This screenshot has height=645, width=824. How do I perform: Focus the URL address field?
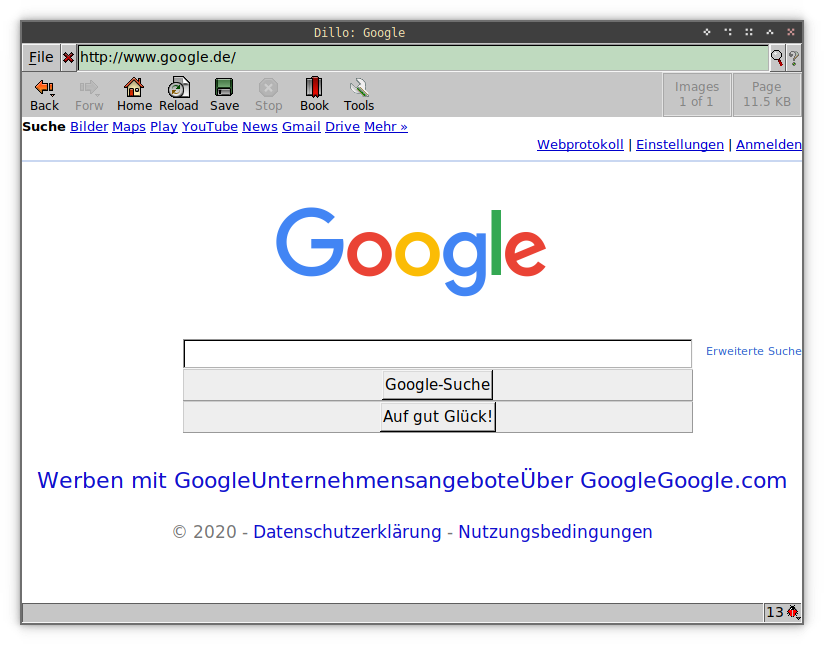click(x=423, y=57)
